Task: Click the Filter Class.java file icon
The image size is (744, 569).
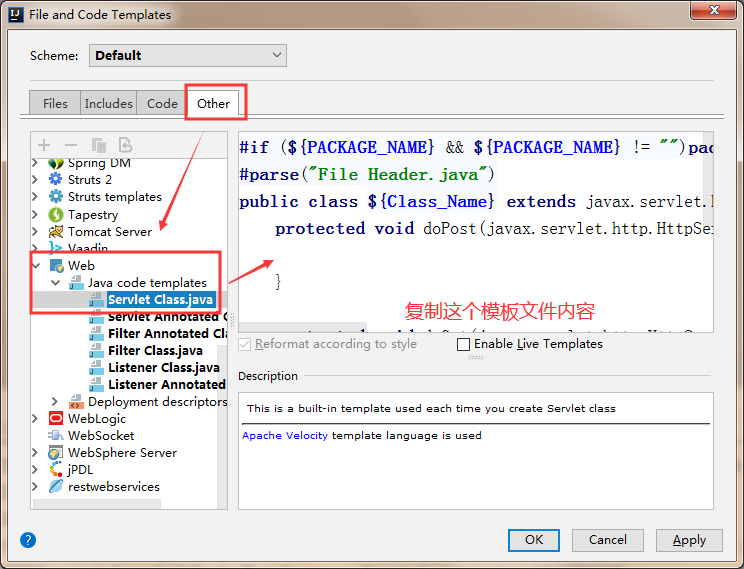Action: 96,351
